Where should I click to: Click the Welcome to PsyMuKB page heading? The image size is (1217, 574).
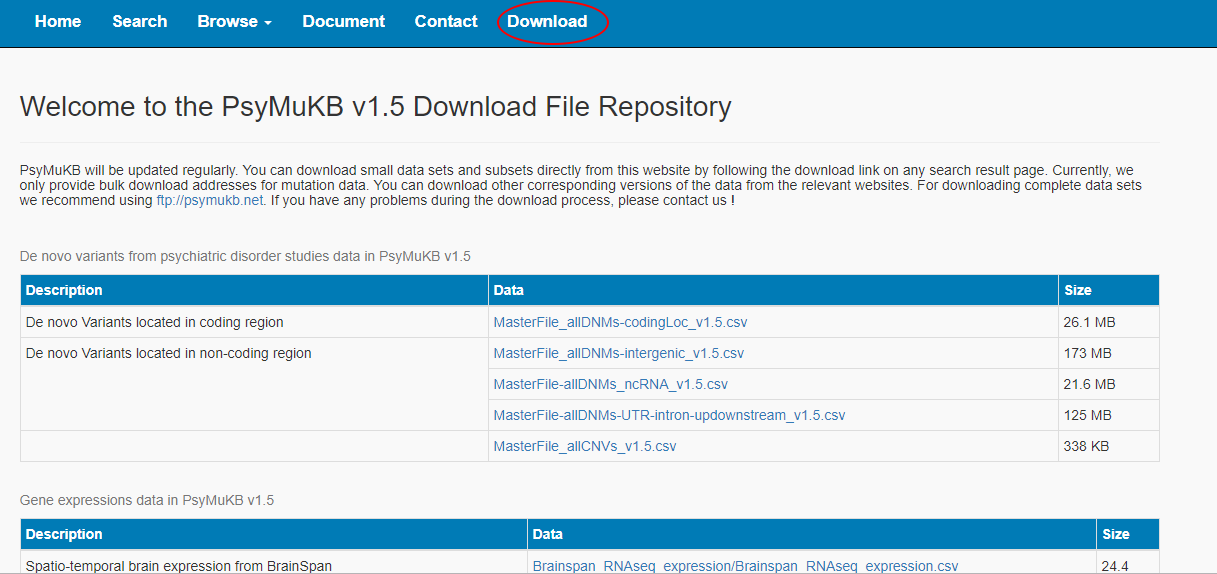pyautogui.click(x=375, y=107)
